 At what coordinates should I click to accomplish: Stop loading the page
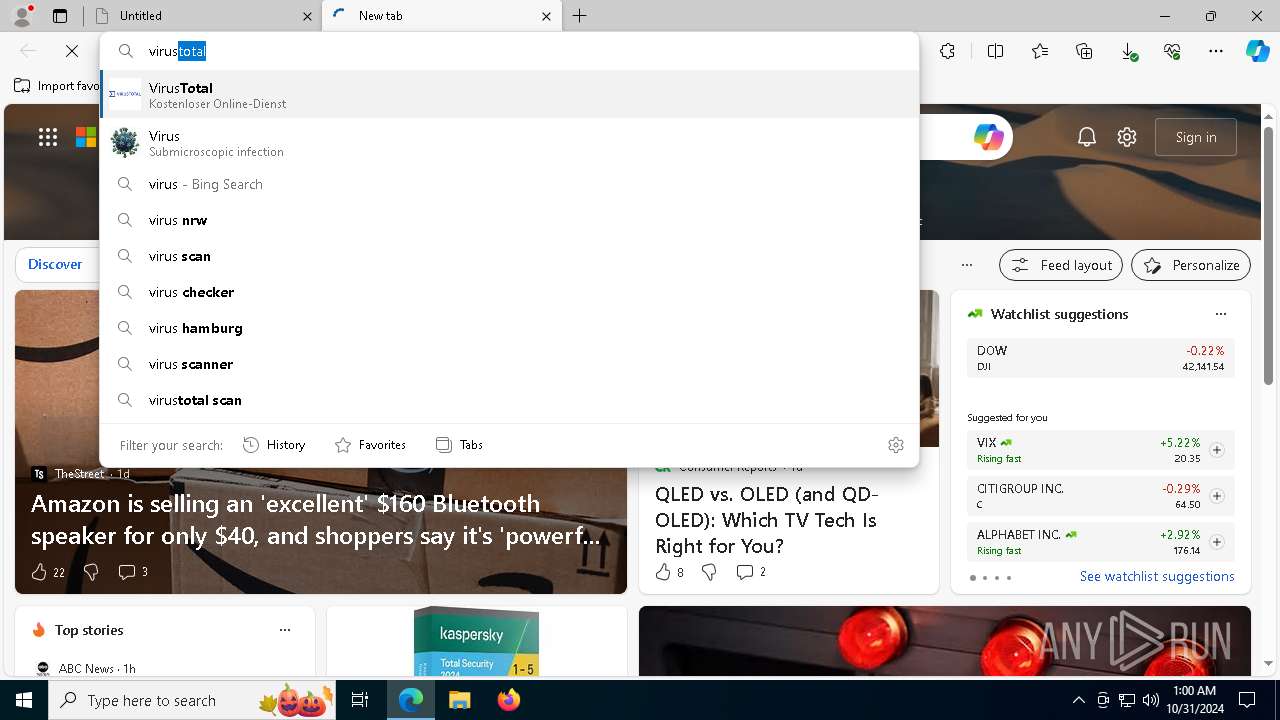(x=72, y=51)
